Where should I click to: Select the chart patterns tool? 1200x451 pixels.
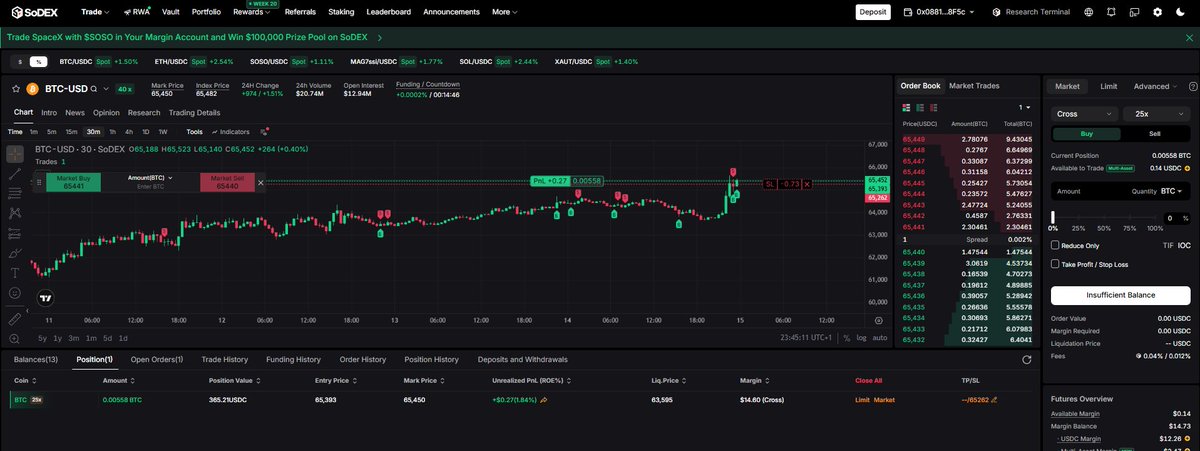[x=15, y=213]
